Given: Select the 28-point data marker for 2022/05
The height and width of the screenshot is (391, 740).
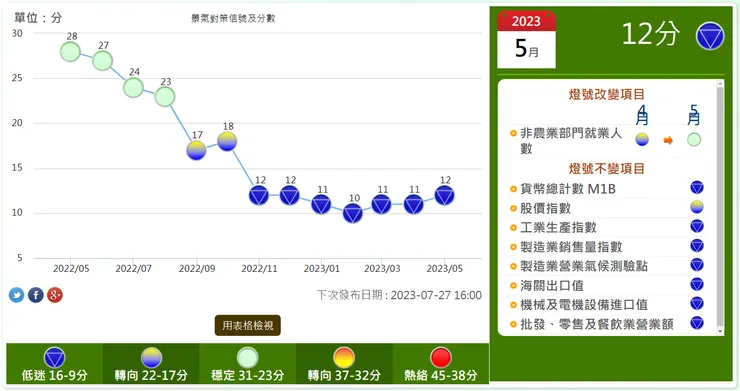Looking at the screenshot, I should click(70, 51).
